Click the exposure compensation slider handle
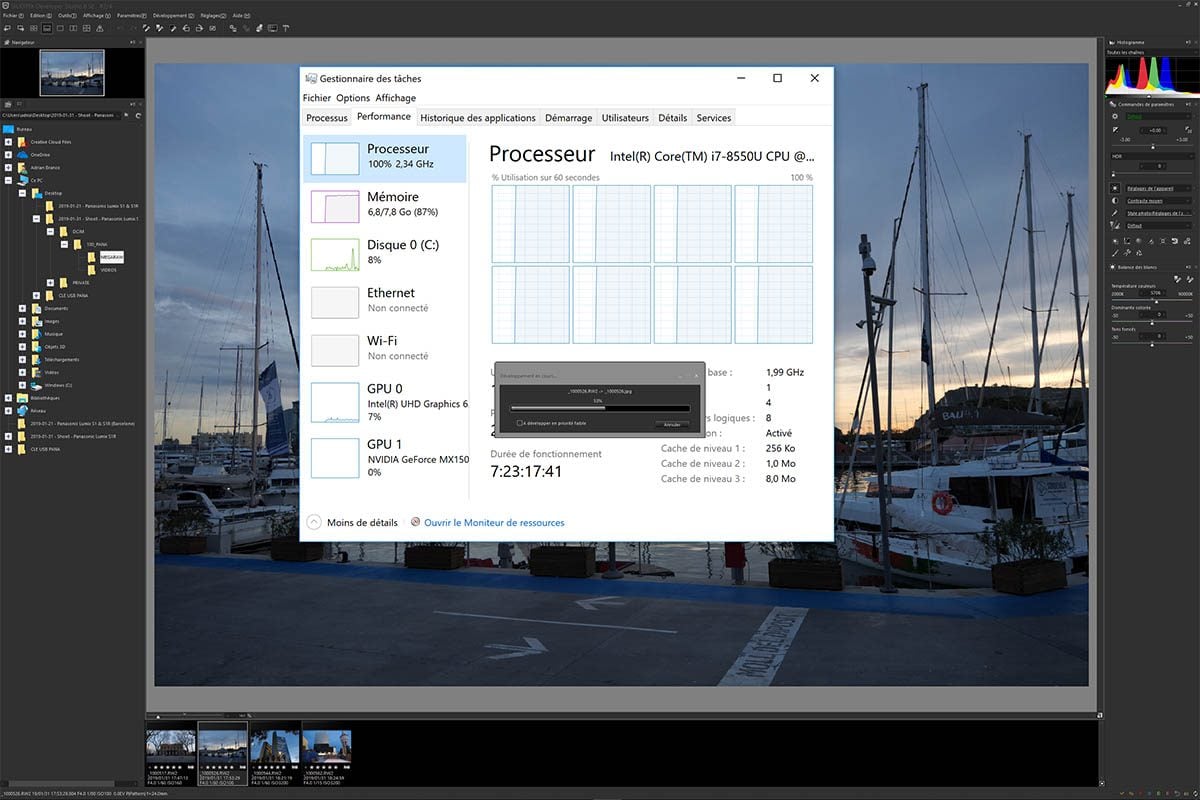The image size is (1200, 800). pos(1153,147)
